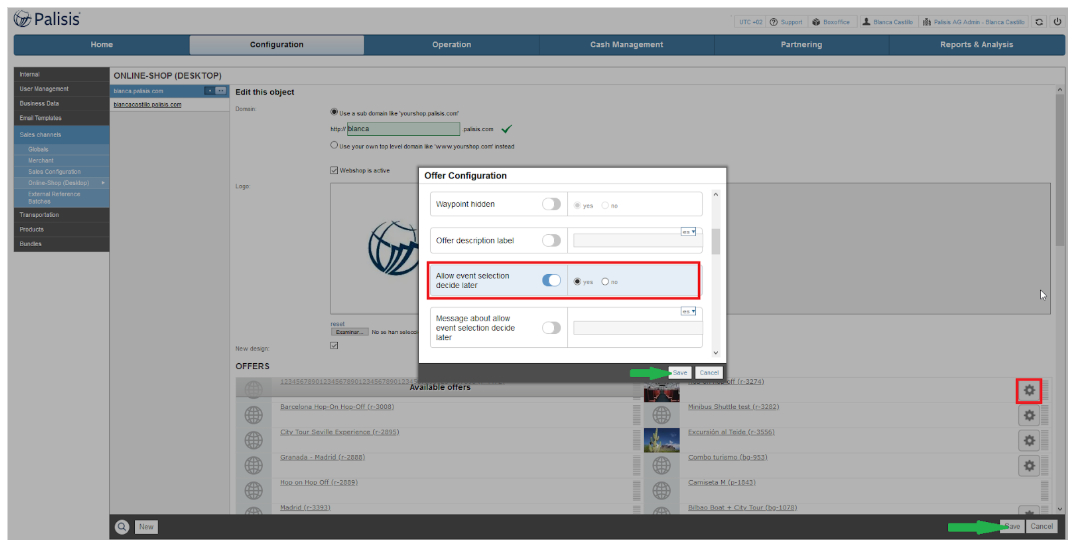The width and height of the screenshot is (1073, 547).
Task: Click the Excursión al Teide offer thumbnail
Action: (x=661, y=440)
